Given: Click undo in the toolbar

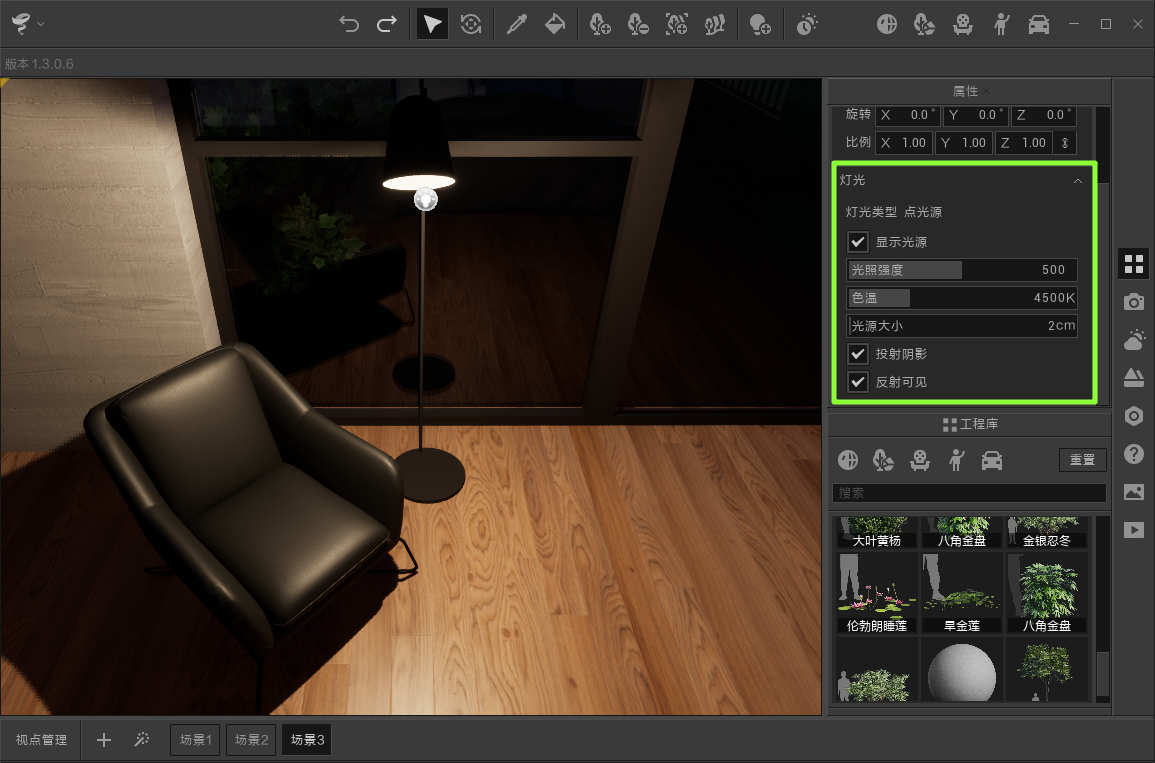Looking at the screenshot, I should pyautogui.click(x=348, y=23).
